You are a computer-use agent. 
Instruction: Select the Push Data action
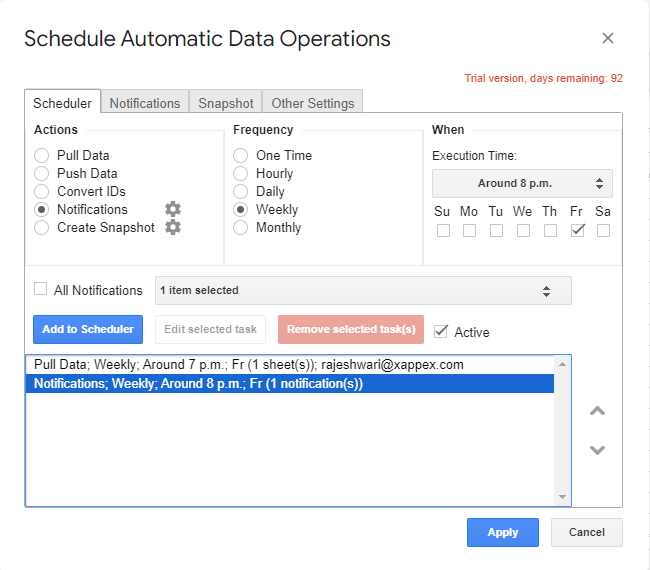[x=41, y=173]
